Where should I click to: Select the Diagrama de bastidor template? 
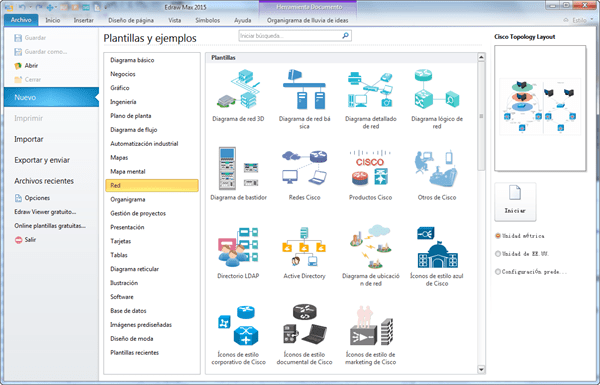(x=238, y=174)
